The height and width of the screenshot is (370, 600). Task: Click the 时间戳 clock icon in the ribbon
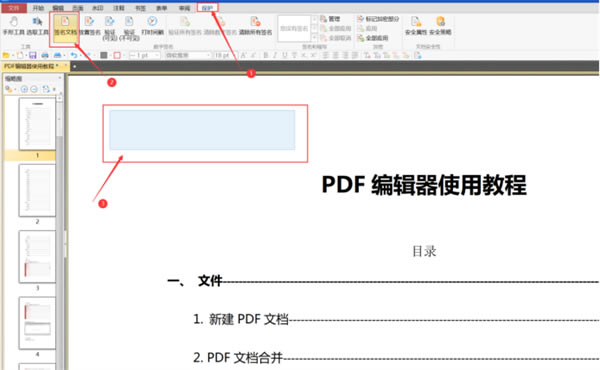pyautogui.click(x=152, y=22)
